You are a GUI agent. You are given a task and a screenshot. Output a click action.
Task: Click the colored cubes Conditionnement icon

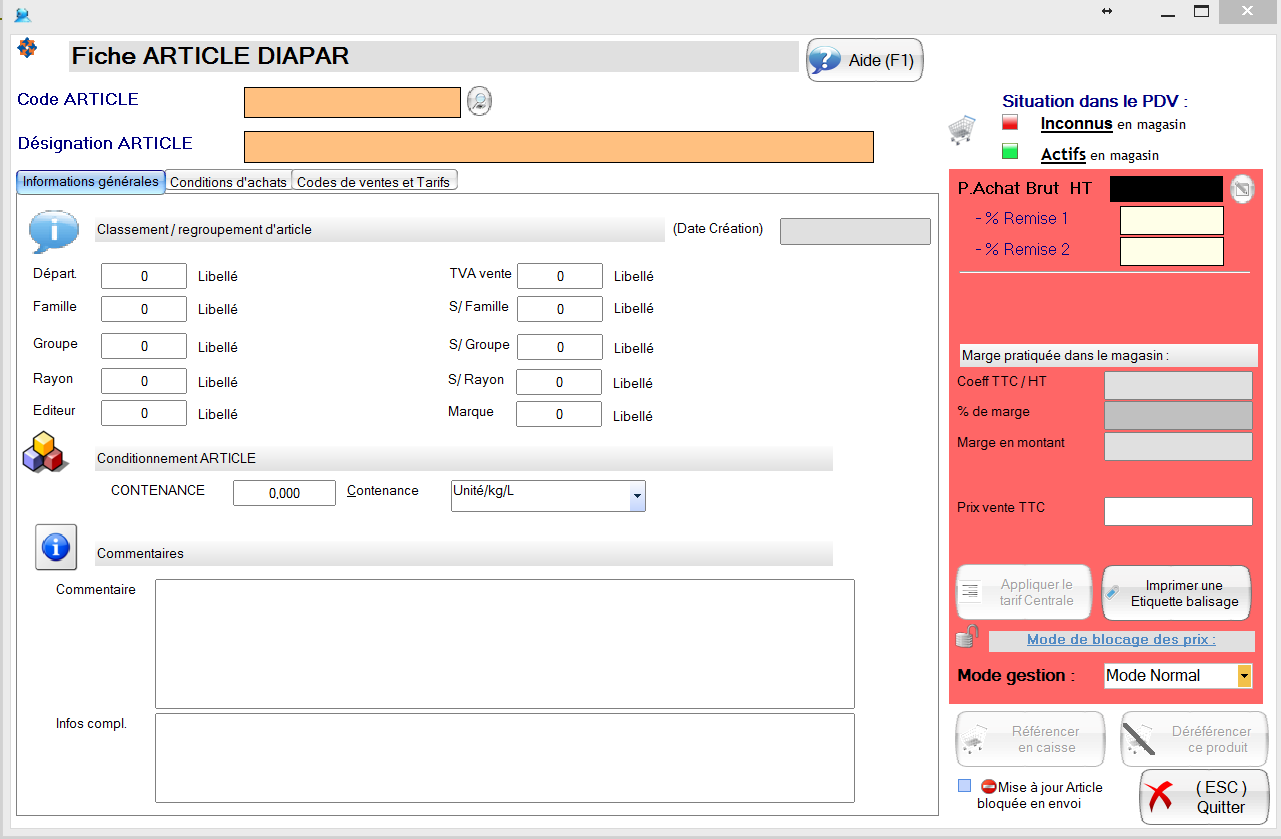[x=43, y=452]
